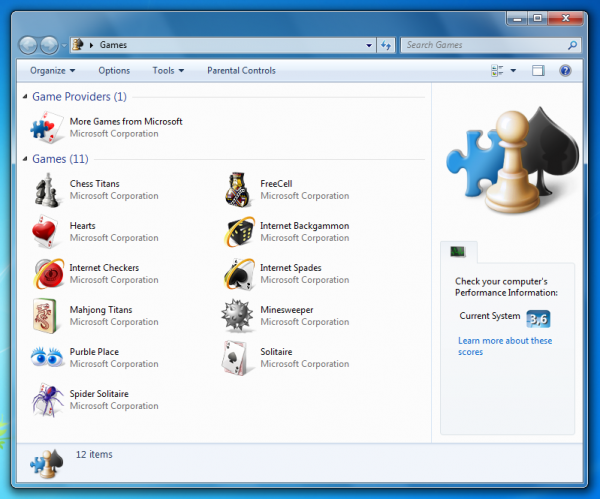600x499 pixels.
Task: Collapse the Games (11) group
Action: [25, 158]
